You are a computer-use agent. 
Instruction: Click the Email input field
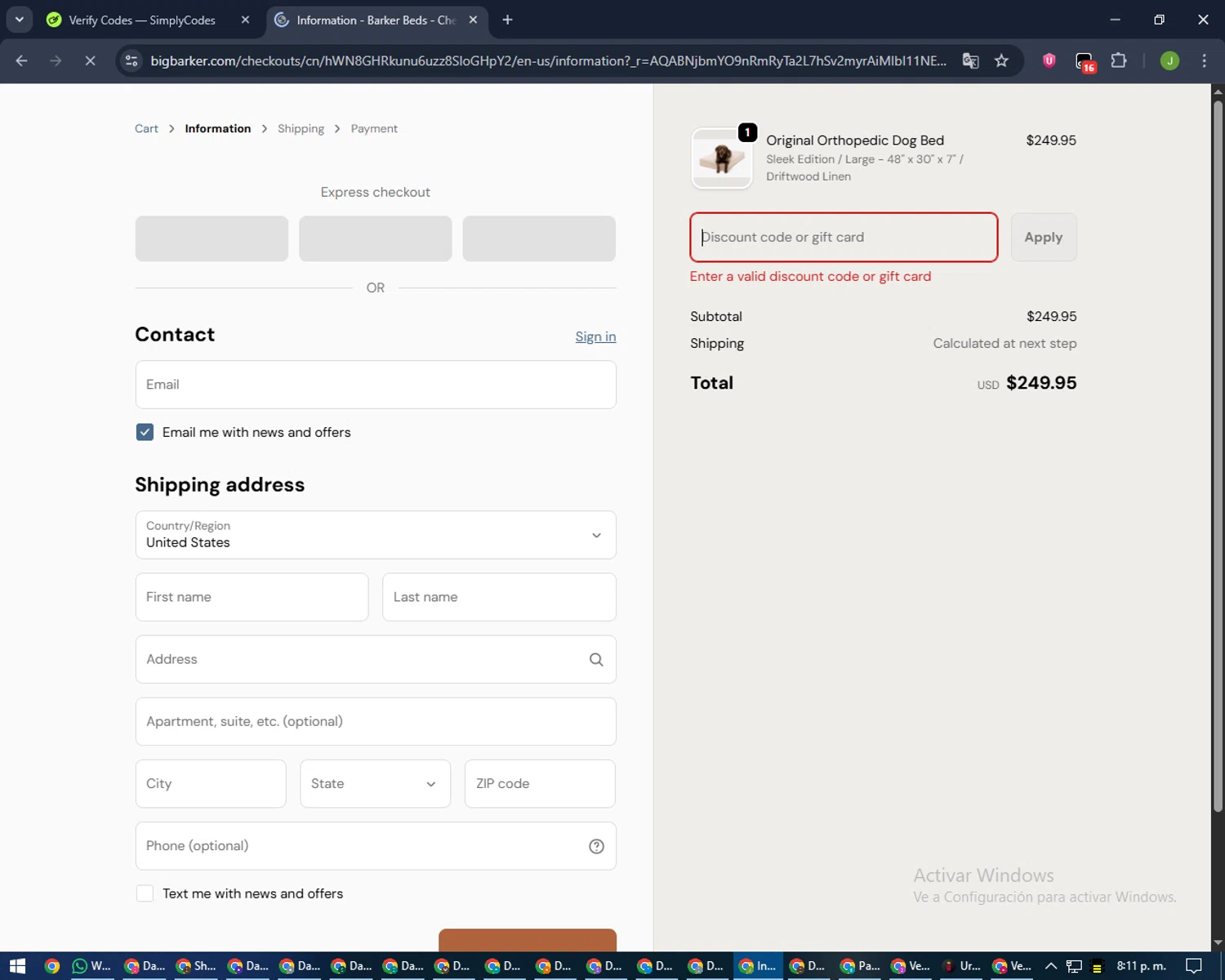point(376,385)
